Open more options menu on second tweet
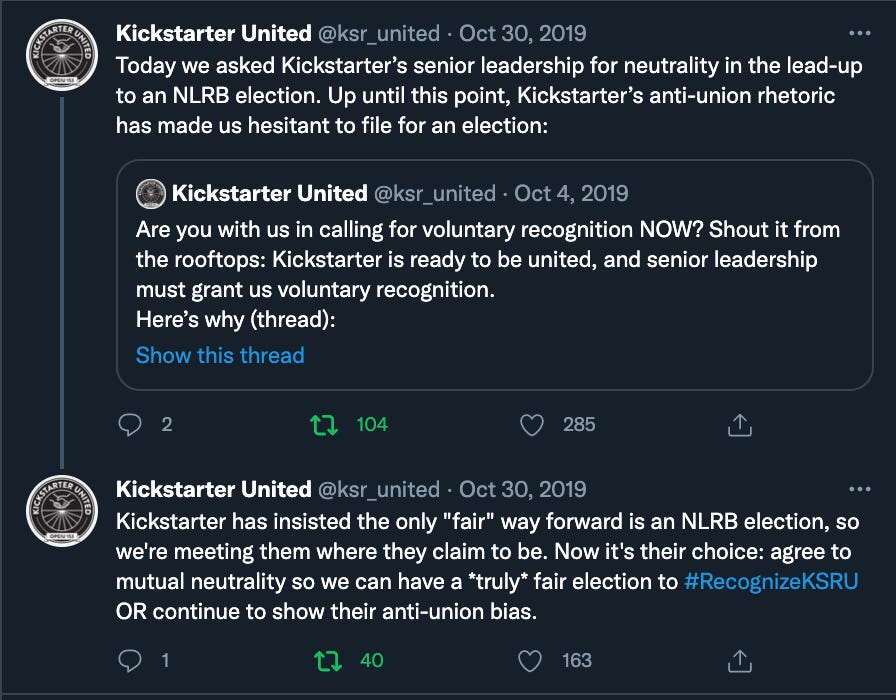 [x=858, y=489]
